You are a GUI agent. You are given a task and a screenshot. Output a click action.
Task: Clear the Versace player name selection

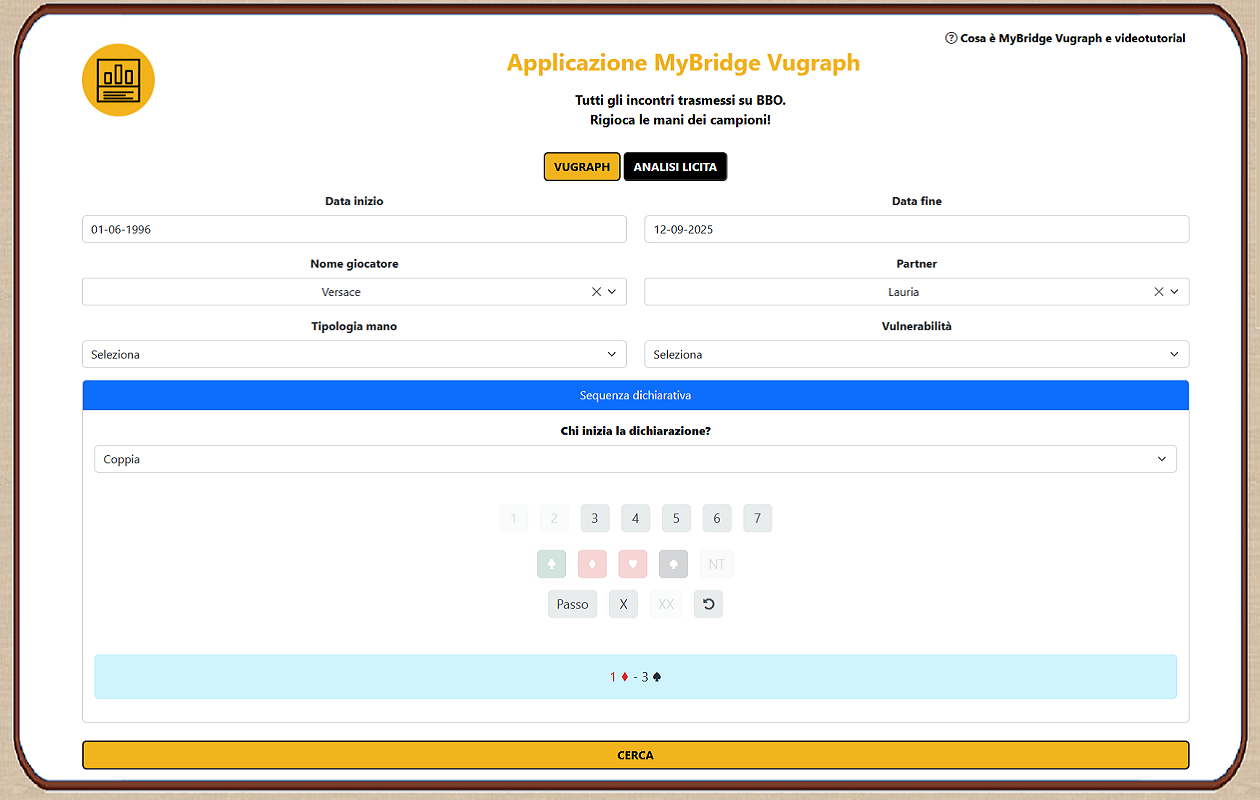596,292
